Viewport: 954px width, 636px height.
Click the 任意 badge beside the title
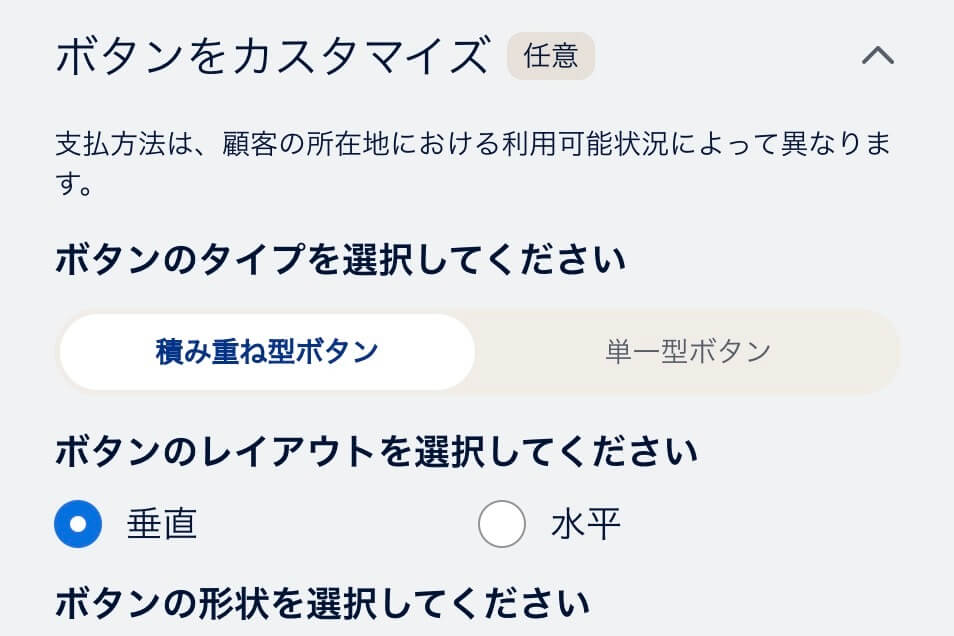point(551,56)
